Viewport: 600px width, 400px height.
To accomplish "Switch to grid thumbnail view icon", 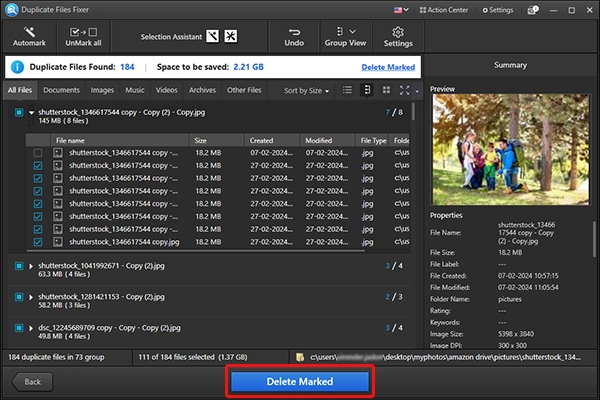I will (x=386, y=90).
